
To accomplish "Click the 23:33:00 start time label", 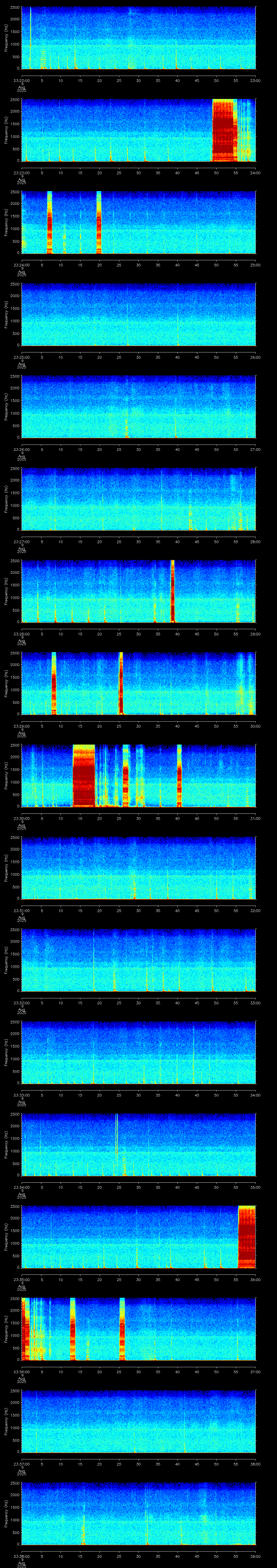I will [21, 1095].
